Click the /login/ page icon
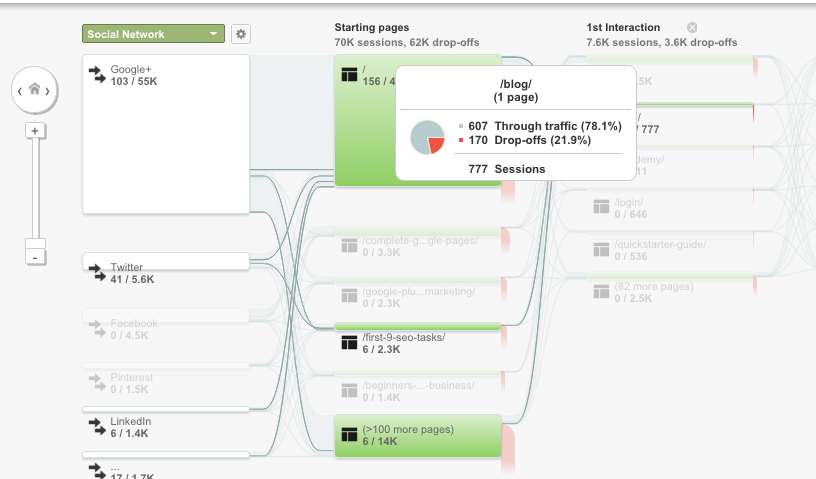The width and height of the screenshot is (816, 479). [601, 207]
